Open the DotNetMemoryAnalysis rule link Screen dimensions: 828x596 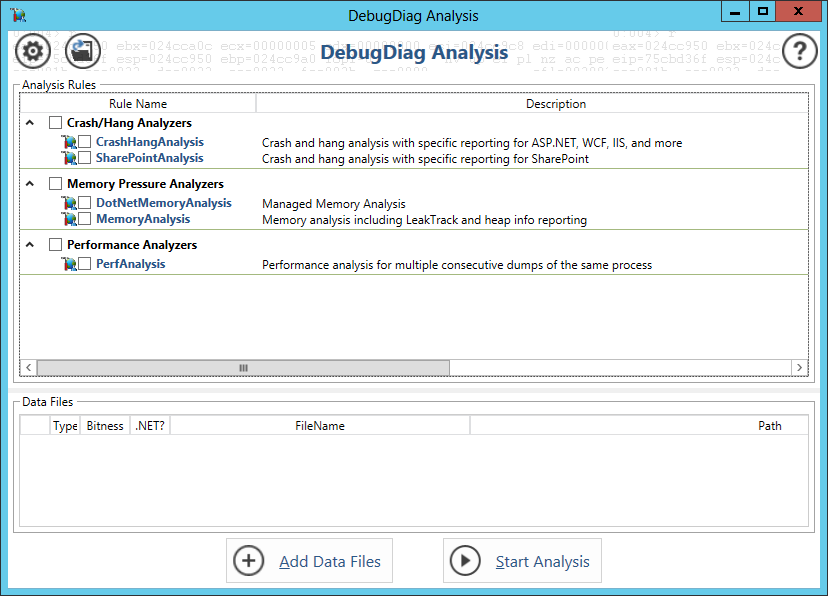coord(164,203)
